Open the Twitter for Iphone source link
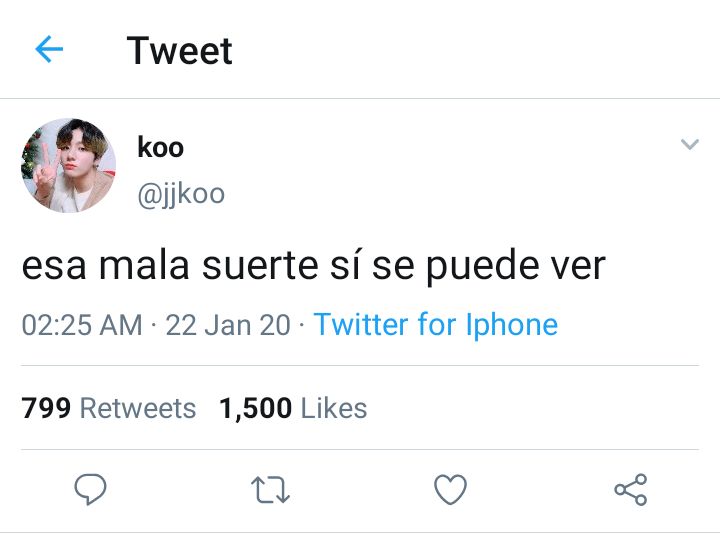 click(x=436, y=324)
